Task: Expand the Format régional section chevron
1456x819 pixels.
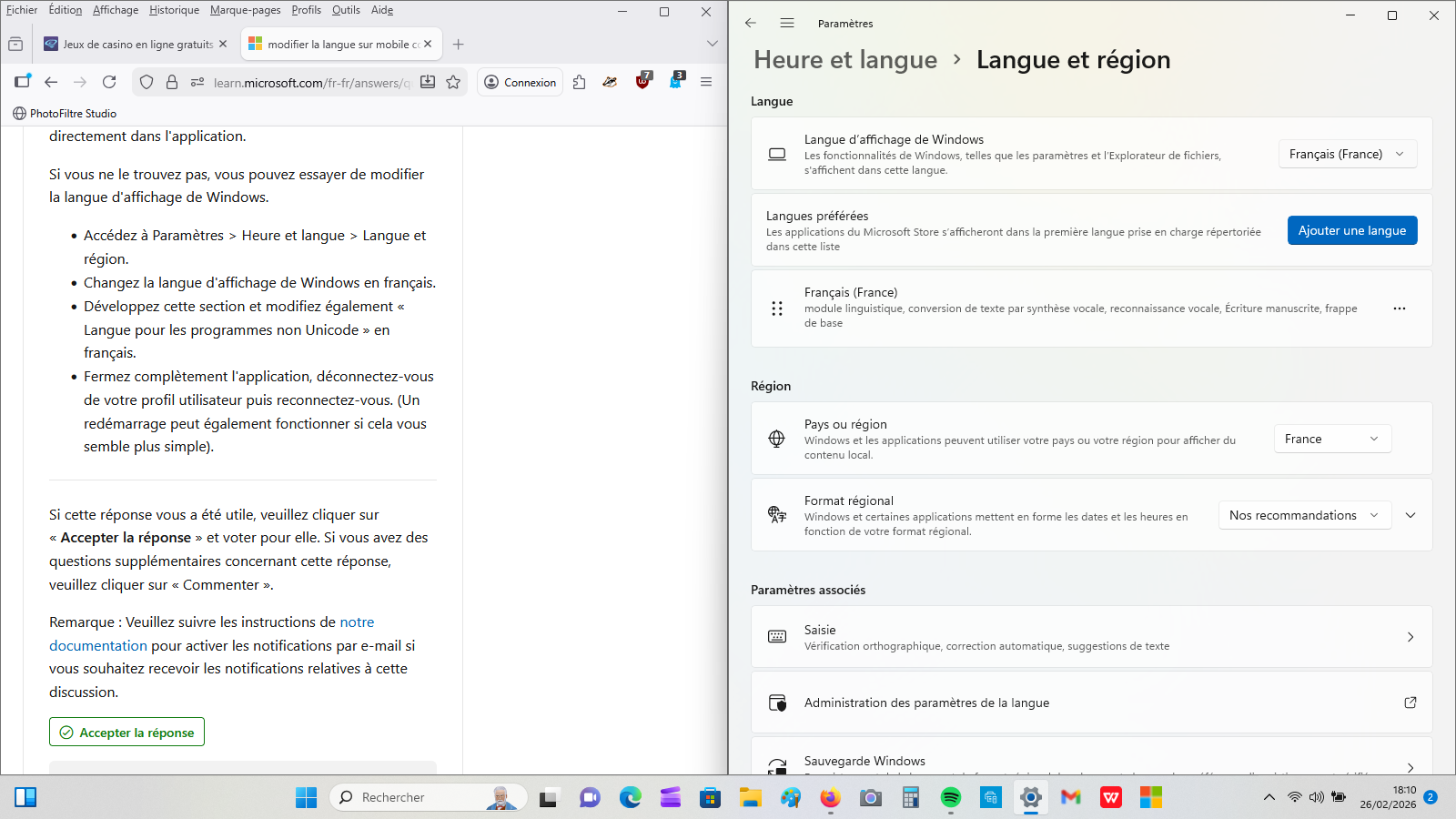Action: pos(1410,515)
